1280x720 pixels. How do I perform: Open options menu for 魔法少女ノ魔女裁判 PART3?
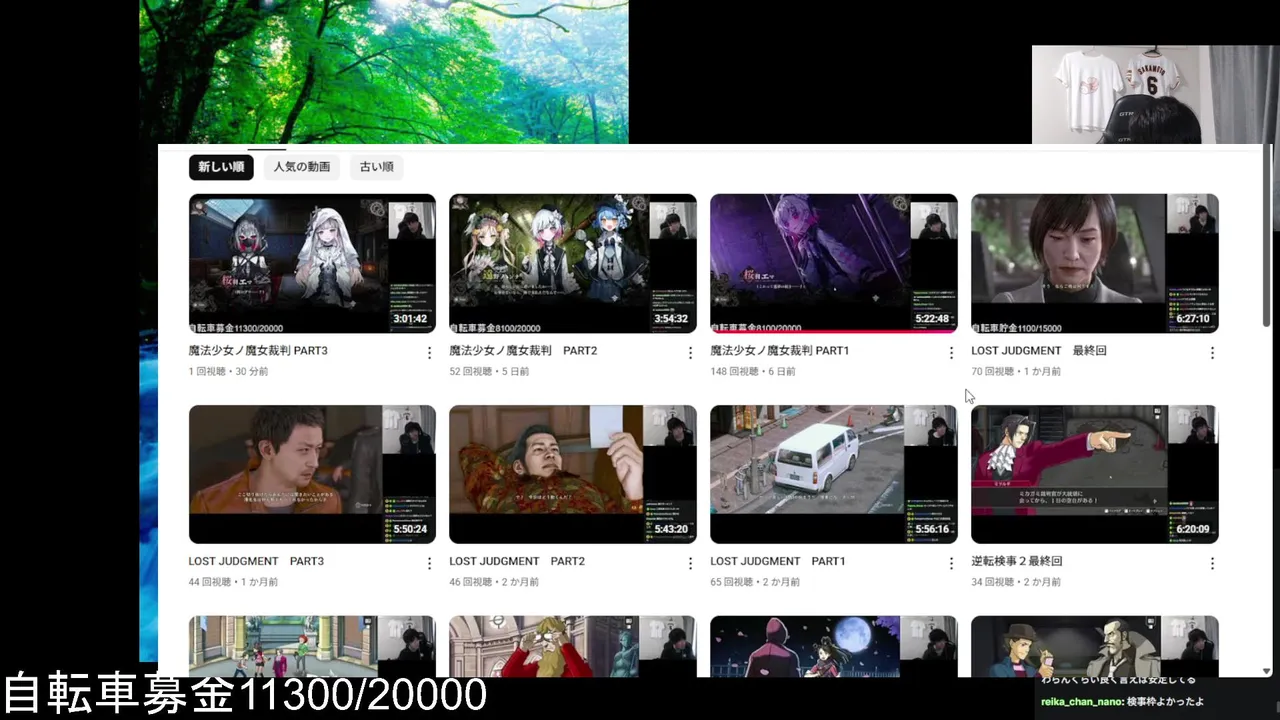pyautogui.click(x=429, y=353)
